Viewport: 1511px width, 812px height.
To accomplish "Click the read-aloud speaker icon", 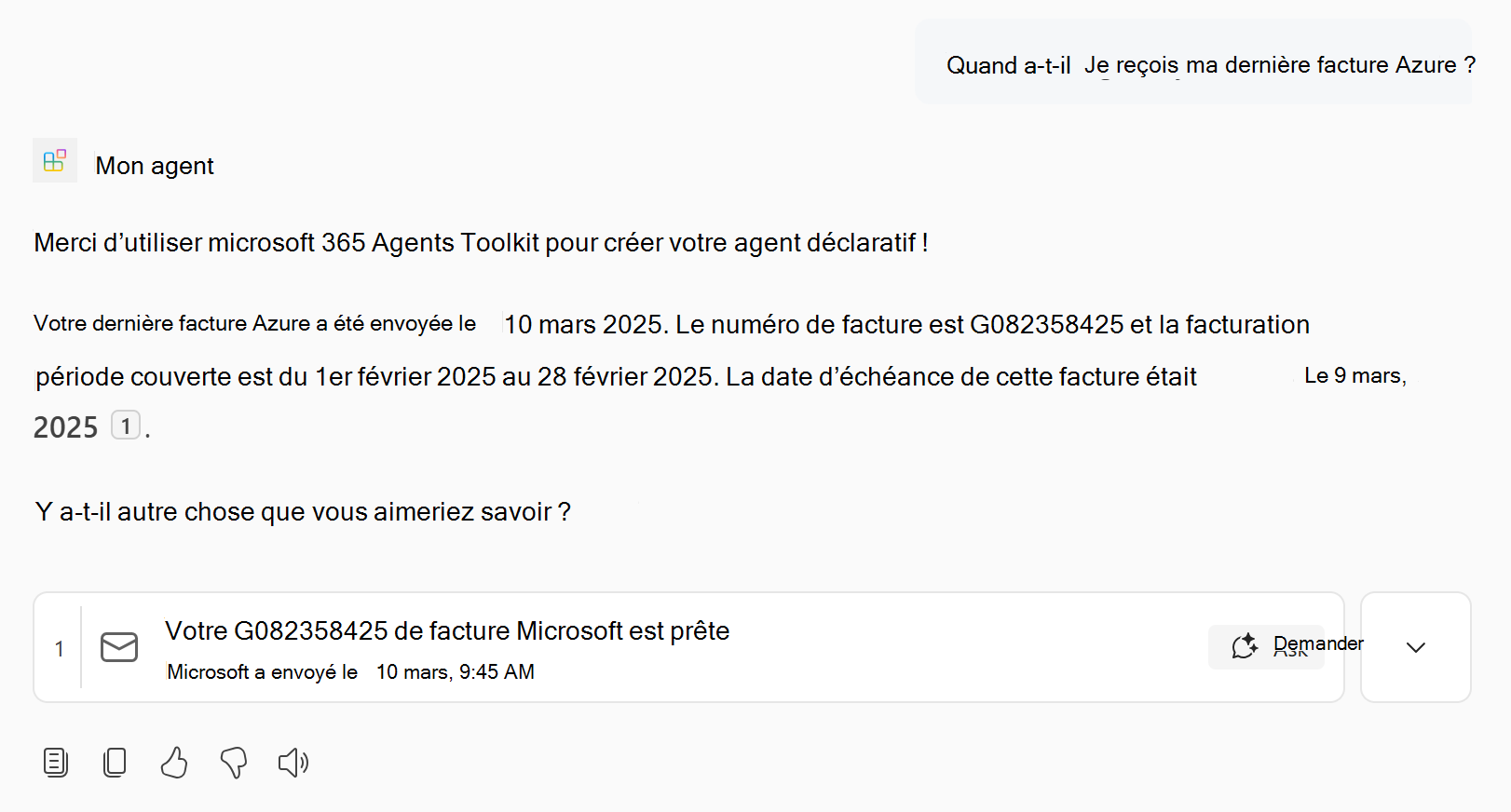I will click(x=292, y=763).
